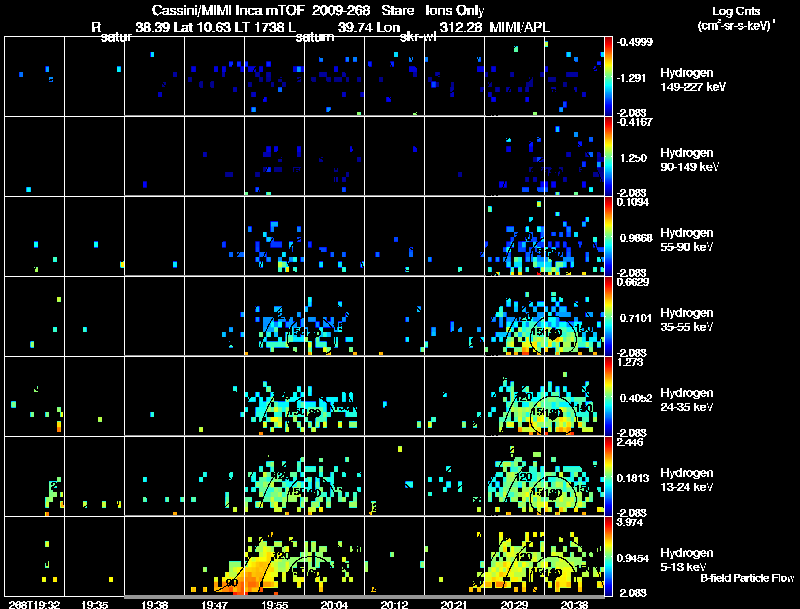Select the "2009-268" date in the title

(x=341, y=10)
